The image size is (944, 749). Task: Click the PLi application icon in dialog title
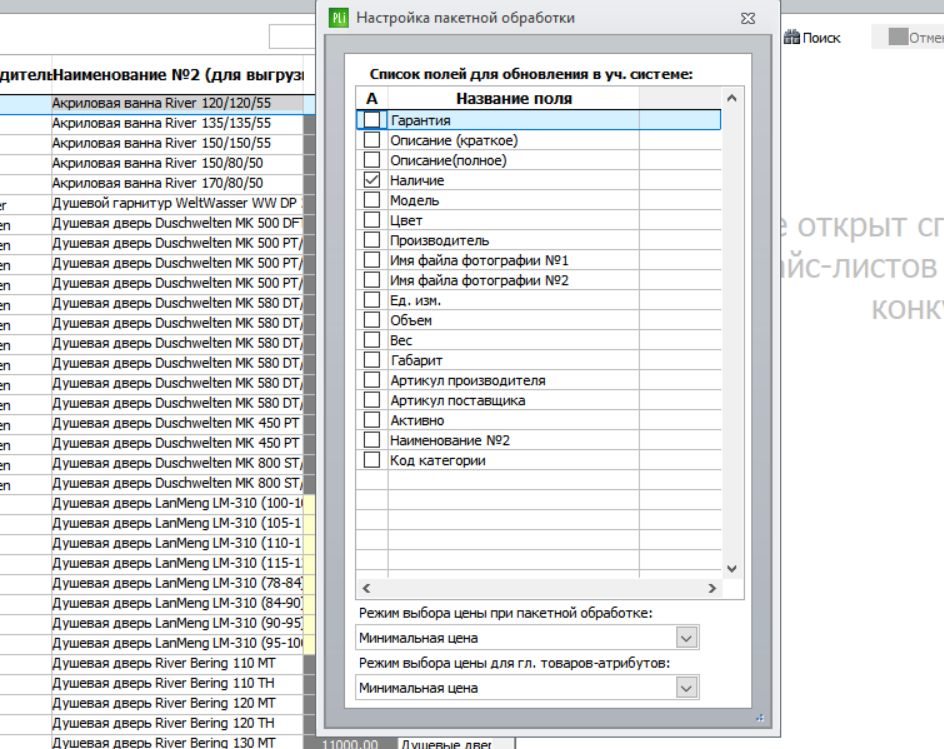[x=338, y=18]
